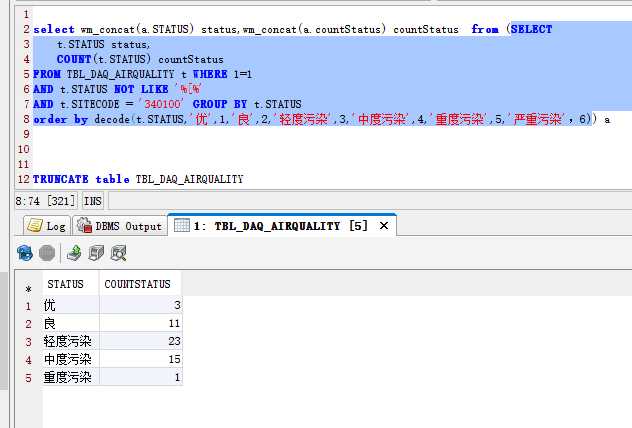632x428 pixels.
Task: Open the Log tab
Action: coord(47,226)
